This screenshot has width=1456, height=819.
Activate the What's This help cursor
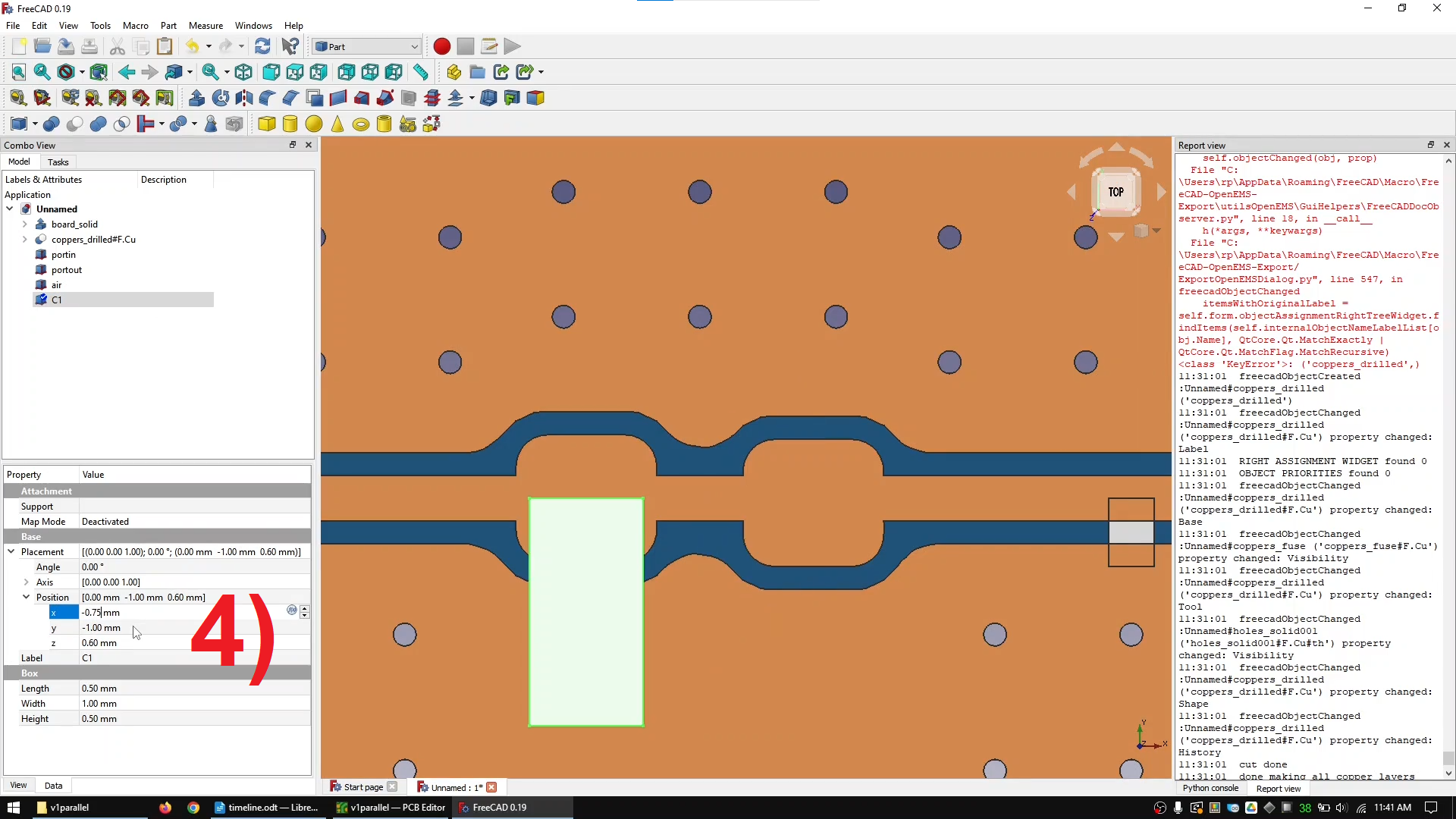pyautogui.click(x=290, y=46)
